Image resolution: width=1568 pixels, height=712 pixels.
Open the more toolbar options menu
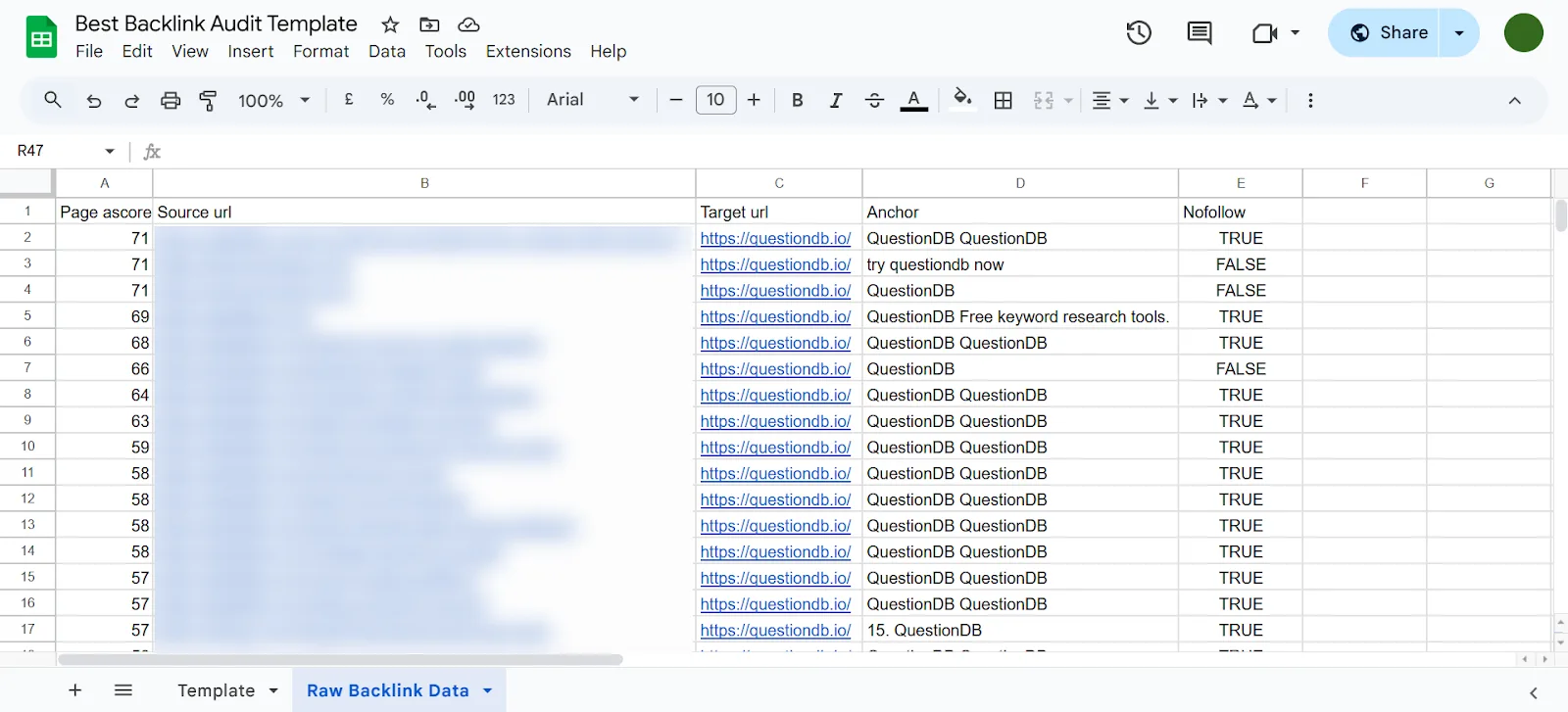1310,100
